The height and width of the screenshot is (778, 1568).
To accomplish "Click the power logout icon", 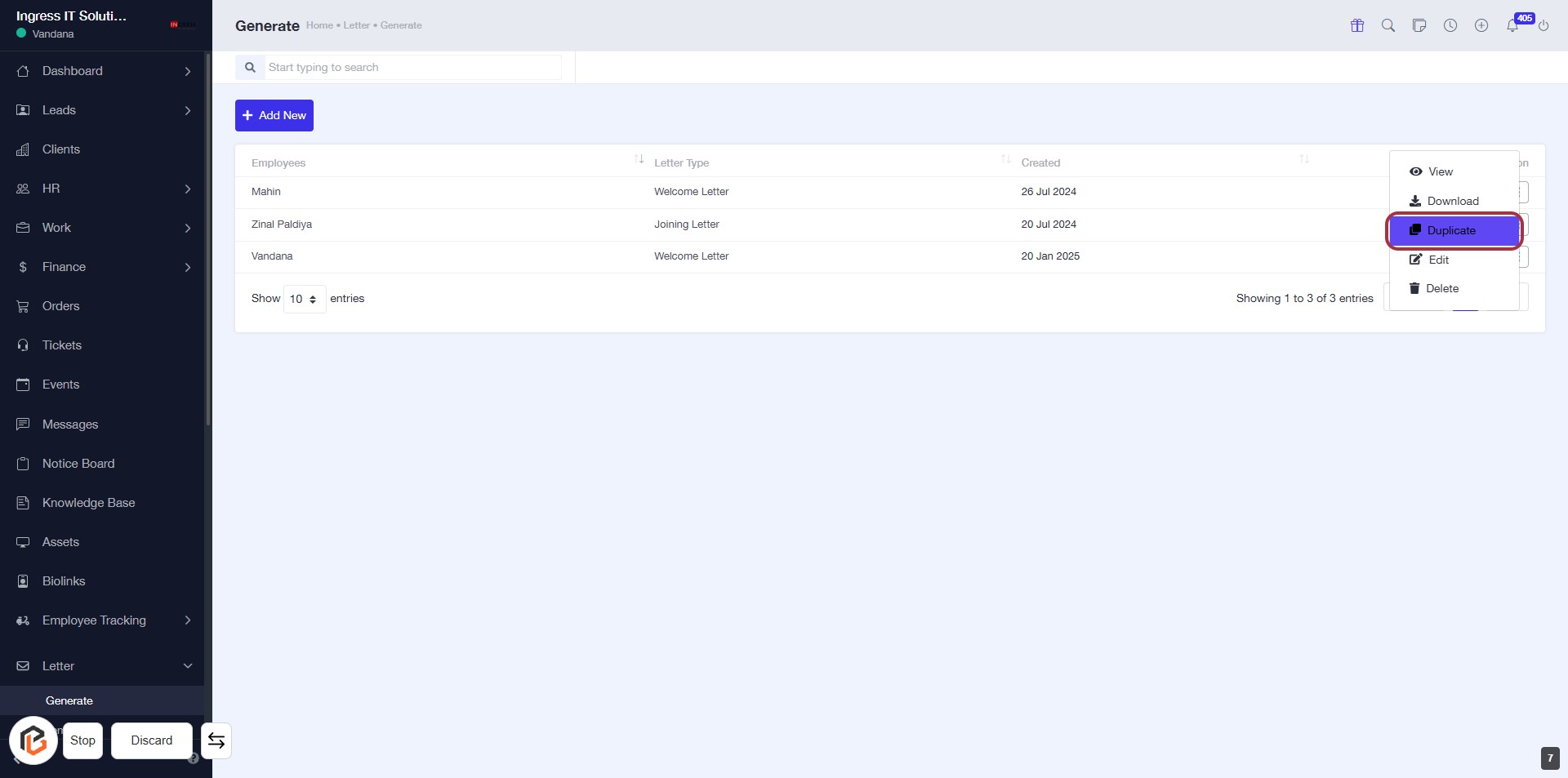I will coord(1543,25).
